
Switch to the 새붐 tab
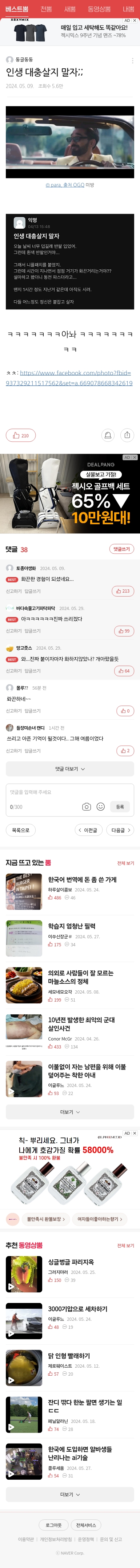[70, 9]
